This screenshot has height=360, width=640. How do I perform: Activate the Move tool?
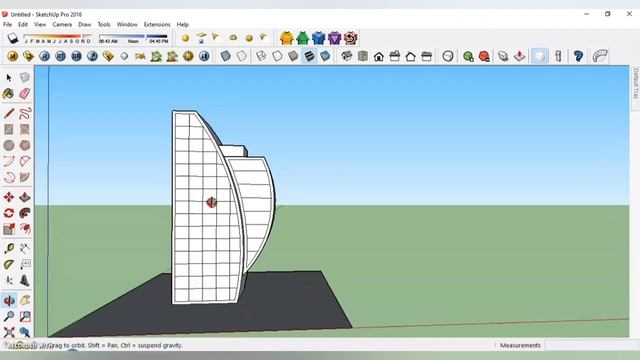click(x=9, y=197)
